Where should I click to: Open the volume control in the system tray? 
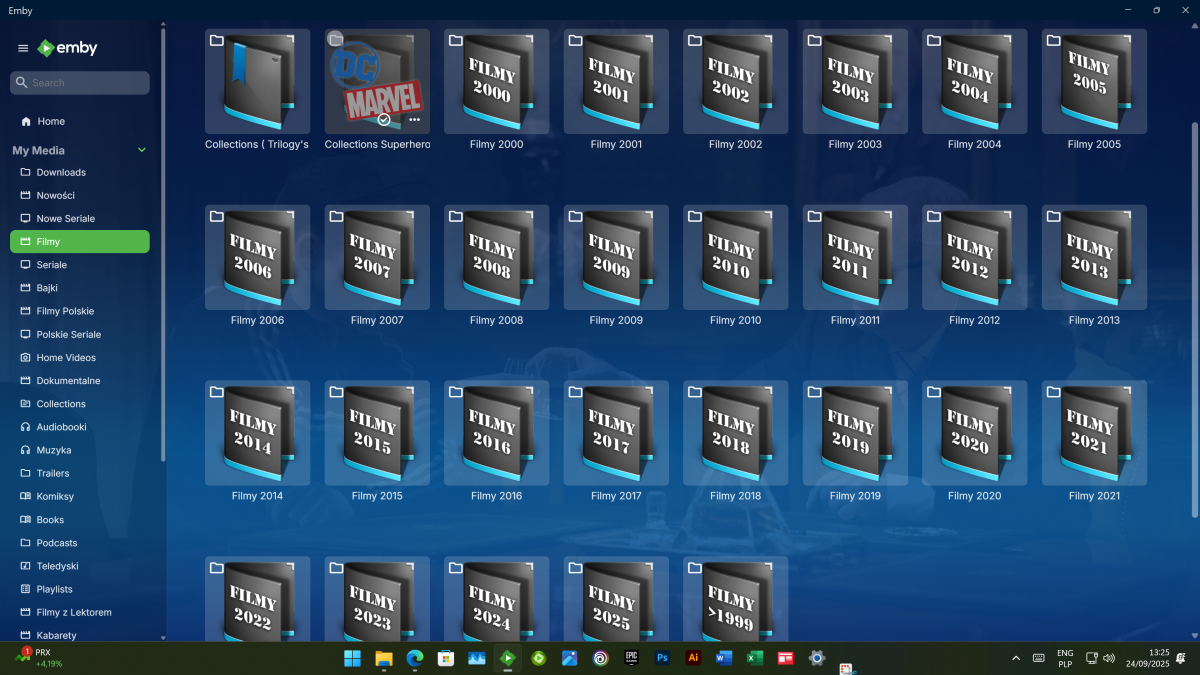(1109, 658)
